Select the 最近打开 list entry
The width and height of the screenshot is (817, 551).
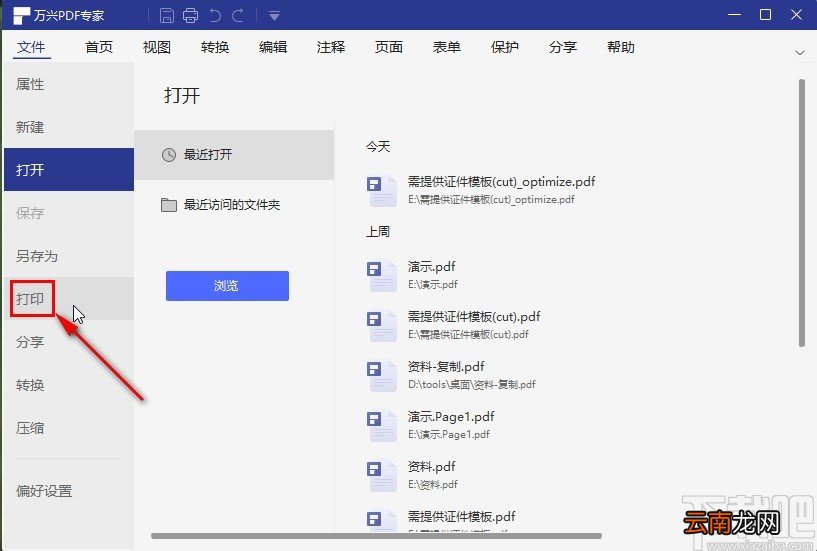(x=234, y=155)
